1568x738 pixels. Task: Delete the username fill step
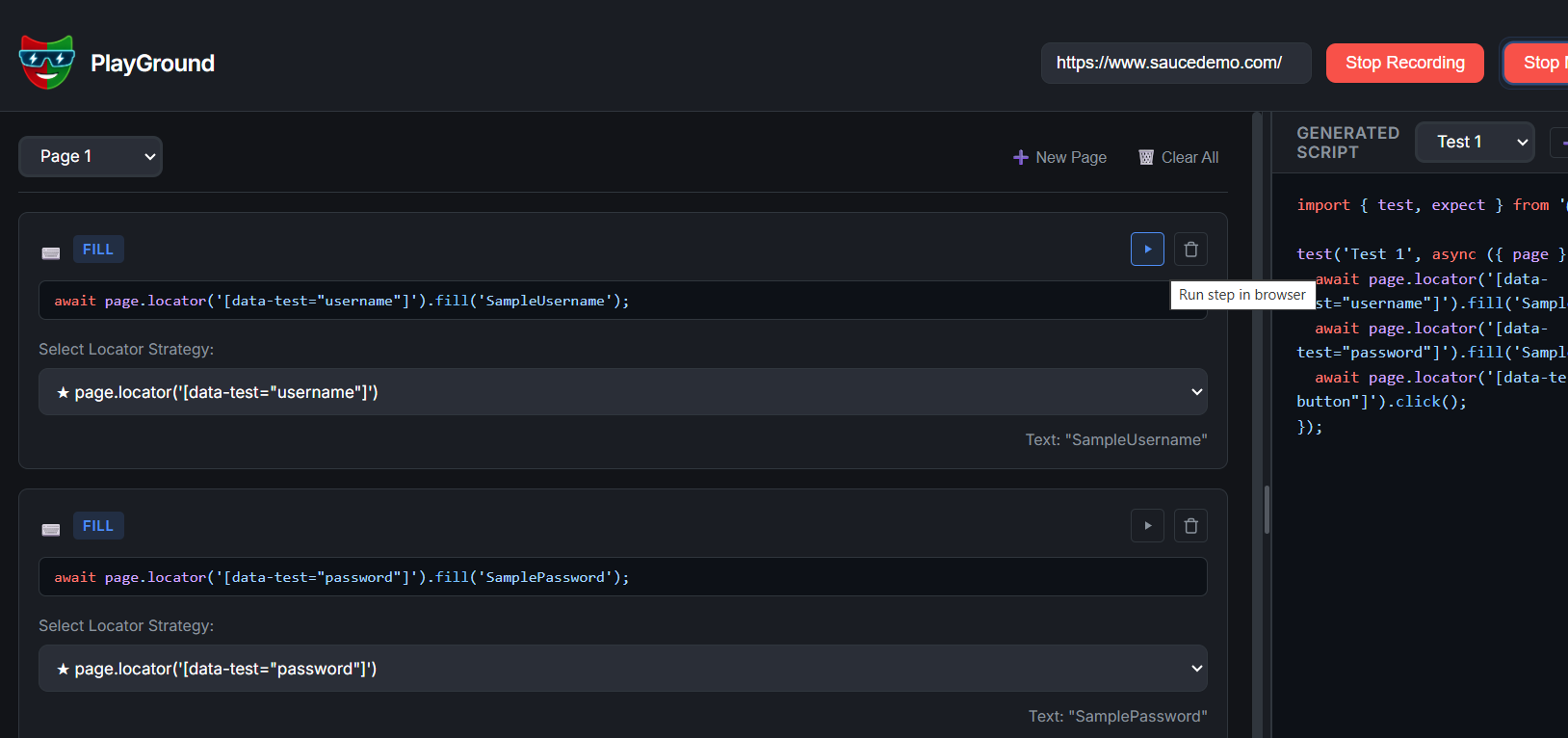click(1190, 250)
